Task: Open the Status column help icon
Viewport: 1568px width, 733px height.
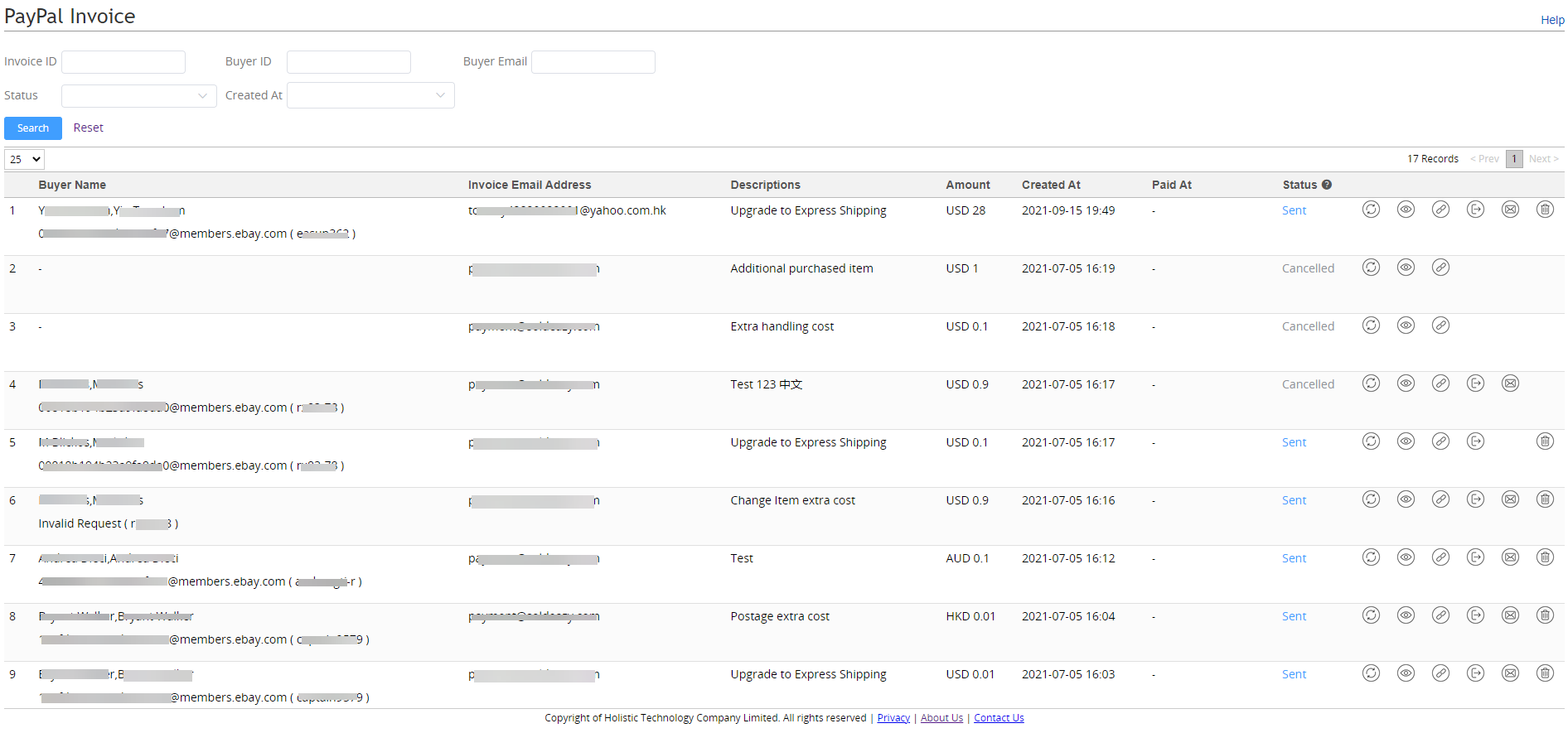Action: (x=1327, y=185)
